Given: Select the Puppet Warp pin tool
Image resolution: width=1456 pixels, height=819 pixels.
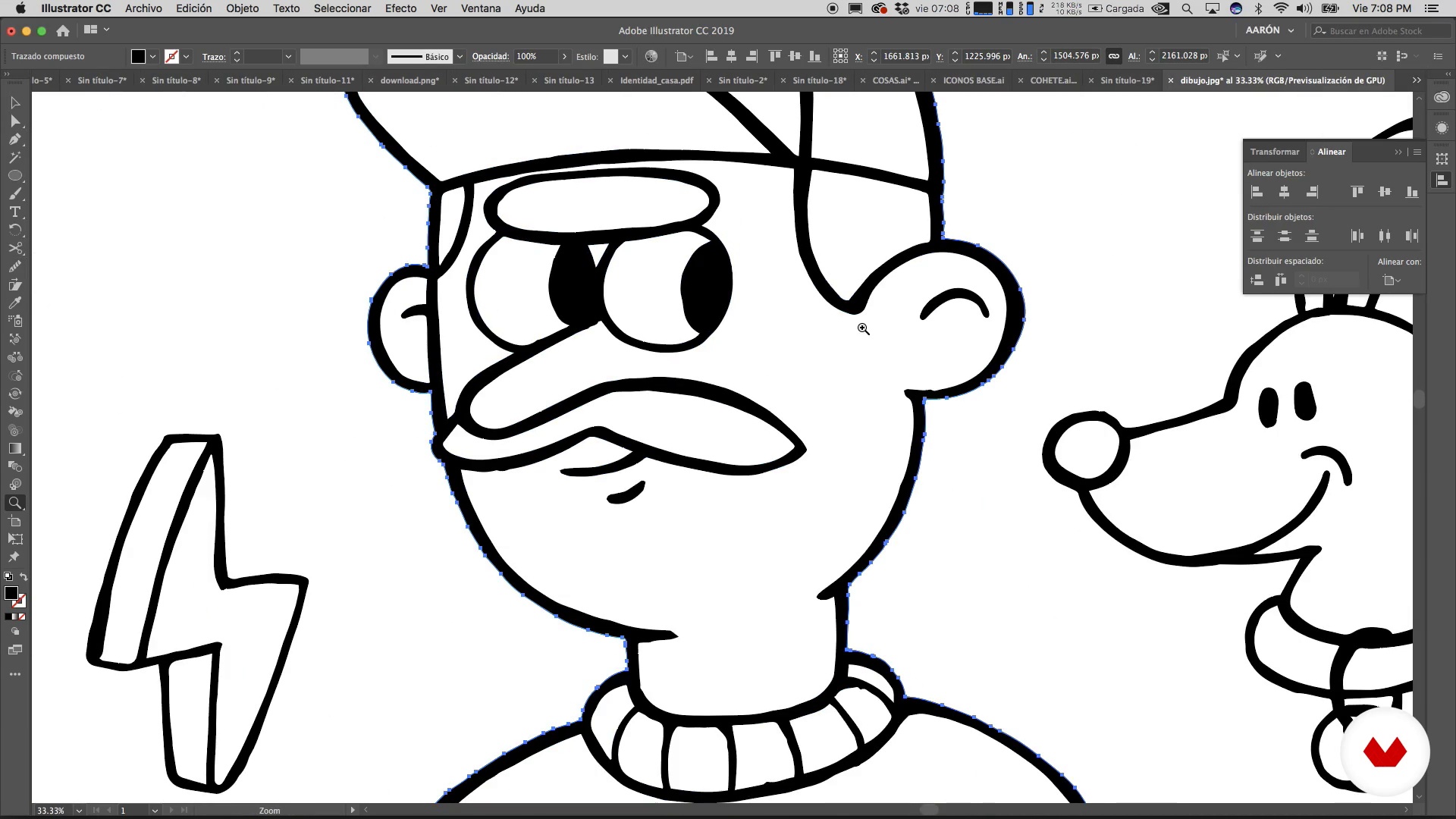Looking at the screenshot, I should pyautogui.click(x=15, y=557).
